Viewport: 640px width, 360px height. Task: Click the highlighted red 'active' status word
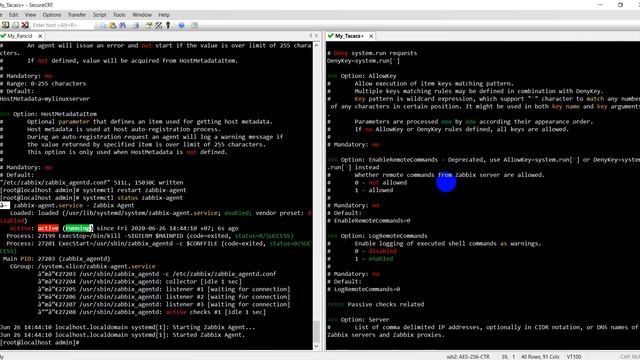pos(48,228)
